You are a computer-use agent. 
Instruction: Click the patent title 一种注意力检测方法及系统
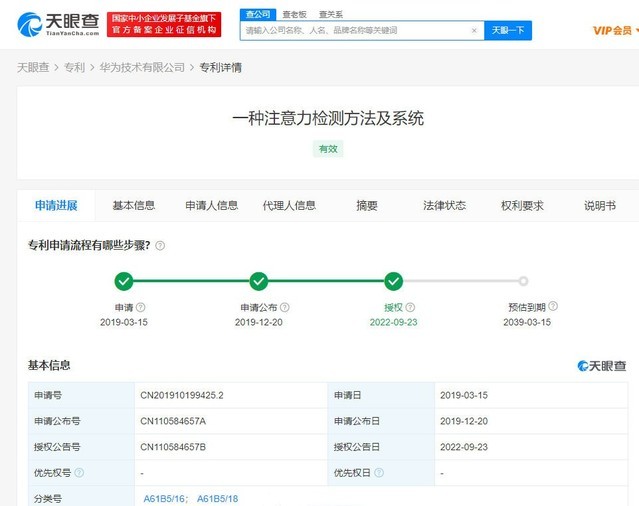coord(328,119)
